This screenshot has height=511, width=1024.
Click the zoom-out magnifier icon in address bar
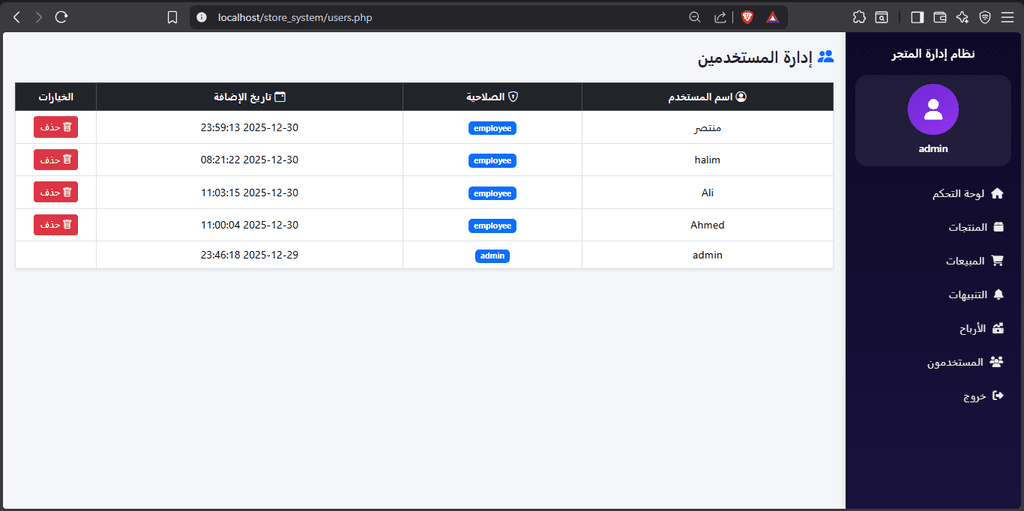[x=695, y=18]
